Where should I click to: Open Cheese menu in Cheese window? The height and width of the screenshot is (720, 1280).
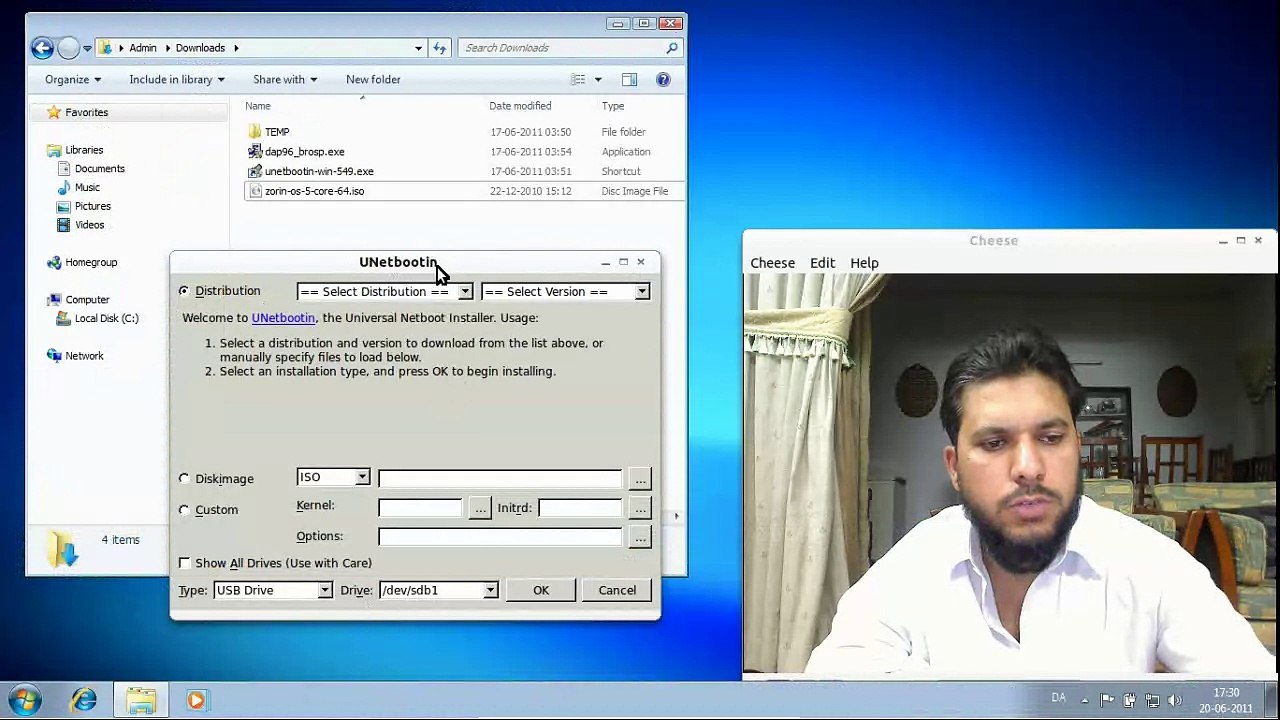pos(772,263)
